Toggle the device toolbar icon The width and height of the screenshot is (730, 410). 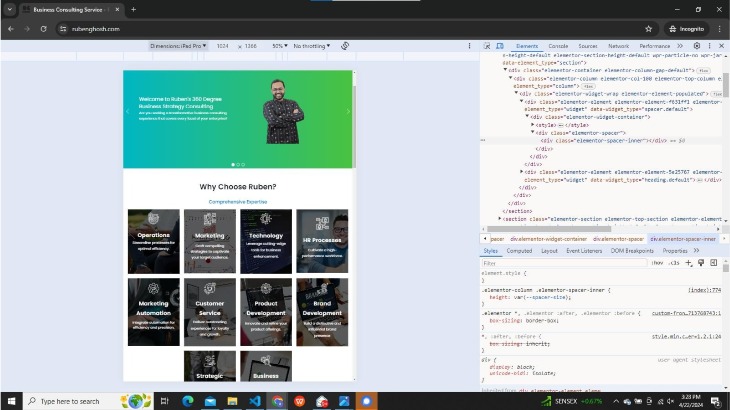point(500,46)
